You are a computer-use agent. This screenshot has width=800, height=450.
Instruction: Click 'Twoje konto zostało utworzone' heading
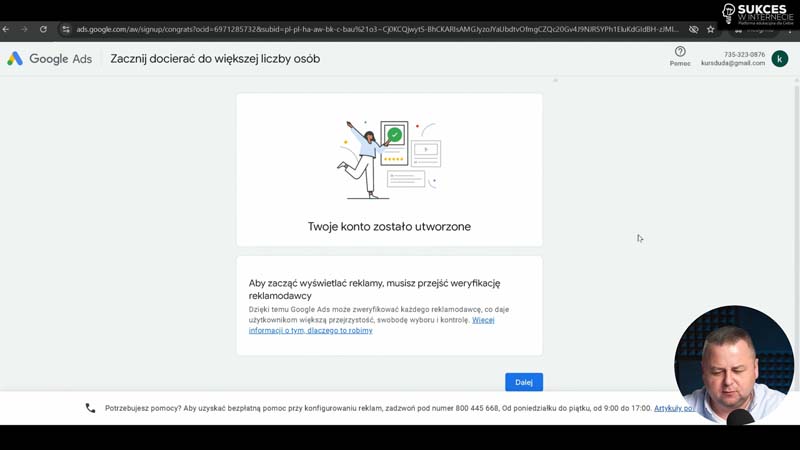coord(389,227)
